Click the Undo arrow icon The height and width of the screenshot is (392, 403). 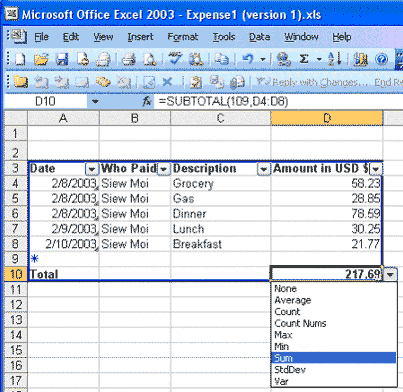tap(248, 59)
